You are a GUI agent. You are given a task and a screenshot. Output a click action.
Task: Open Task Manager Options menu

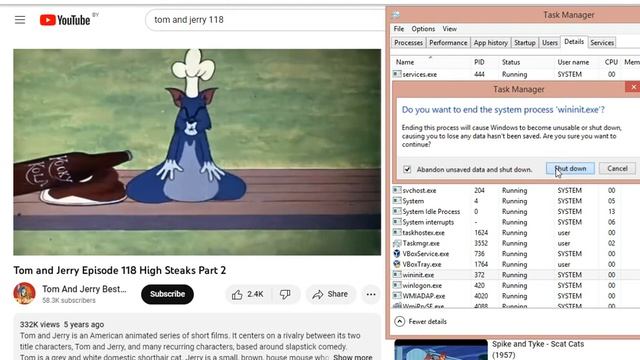coord(423,29)
